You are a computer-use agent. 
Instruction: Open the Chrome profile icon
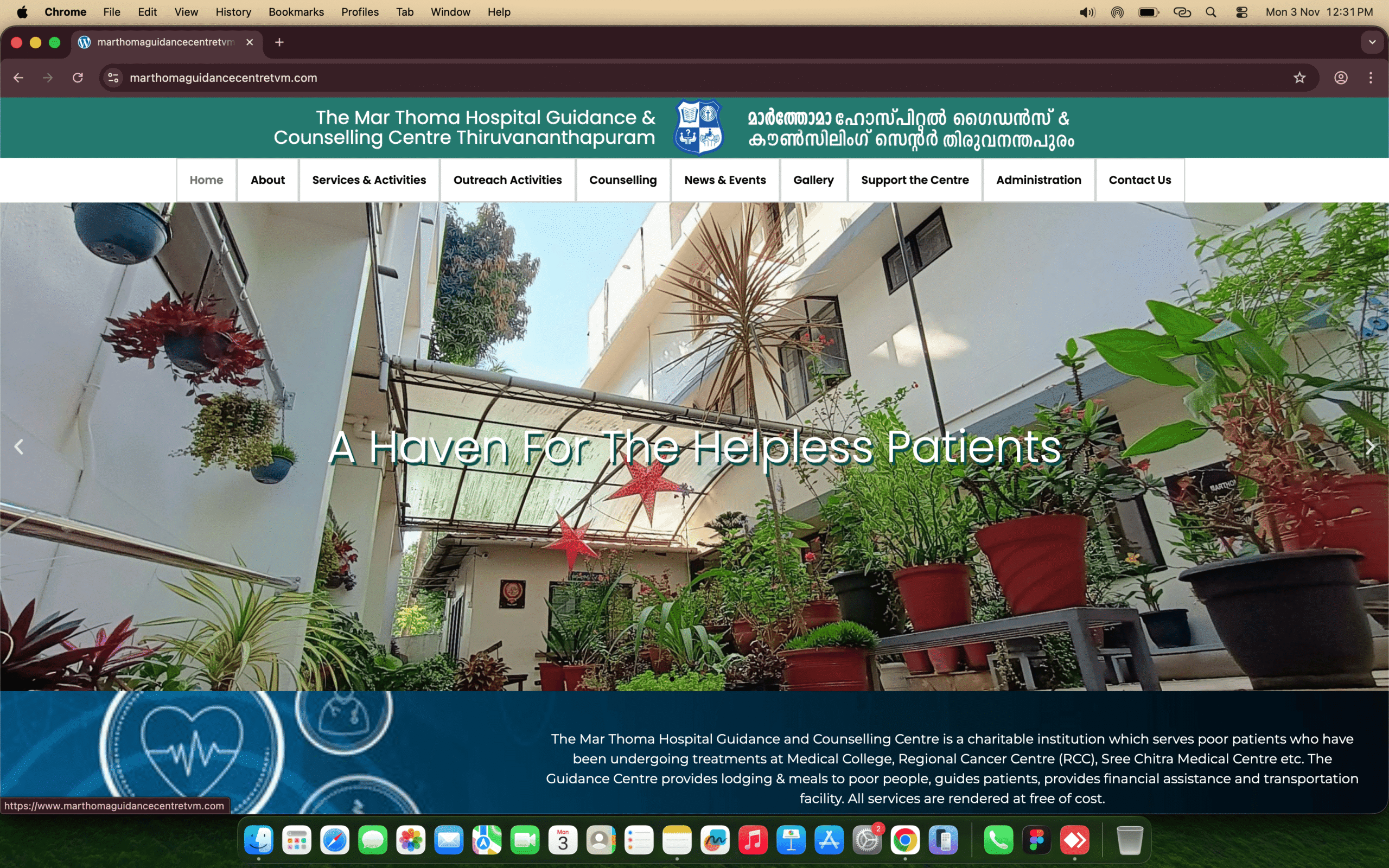click(x=1340, y=78)
